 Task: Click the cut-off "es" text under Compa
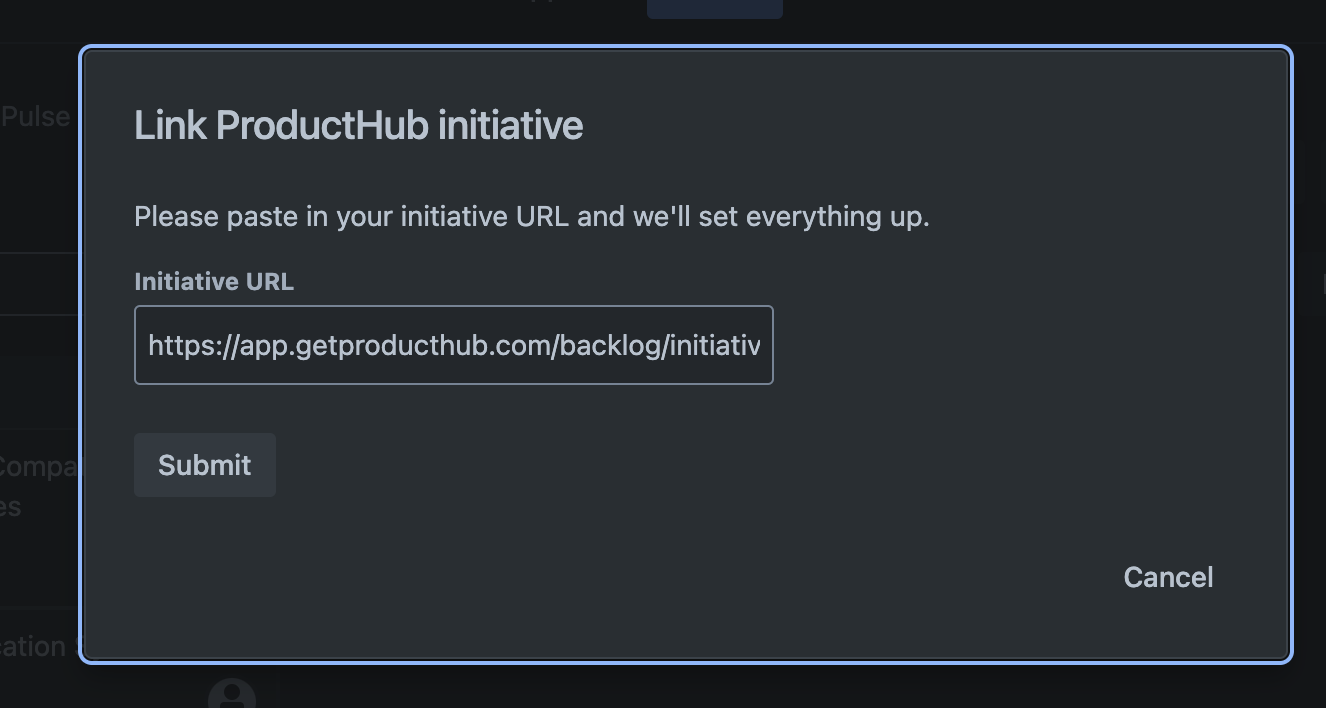pos(12,507)
